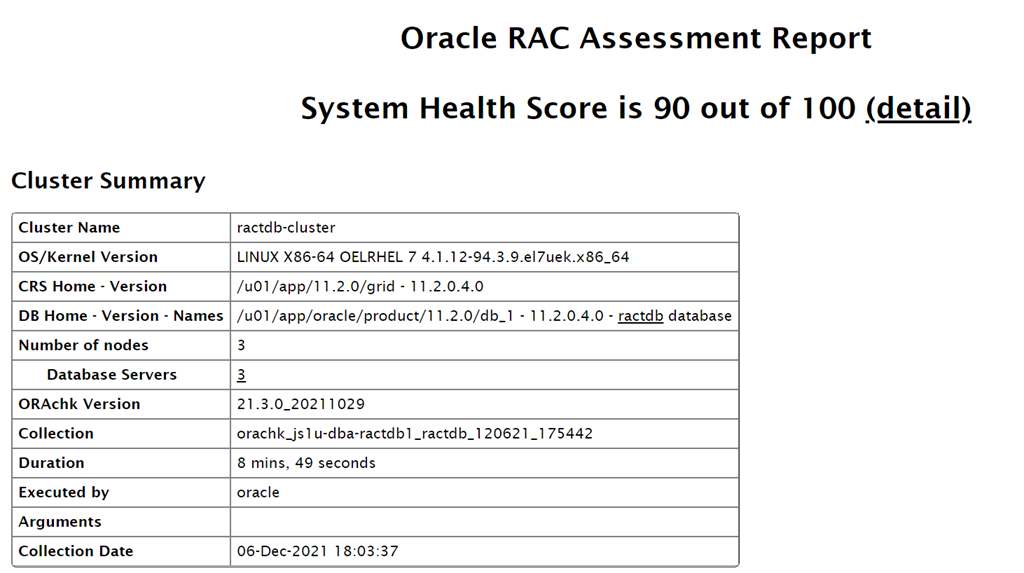Click the Cluster Name label cell
Screen dimensions: 1024x573
tap(121, 228)
